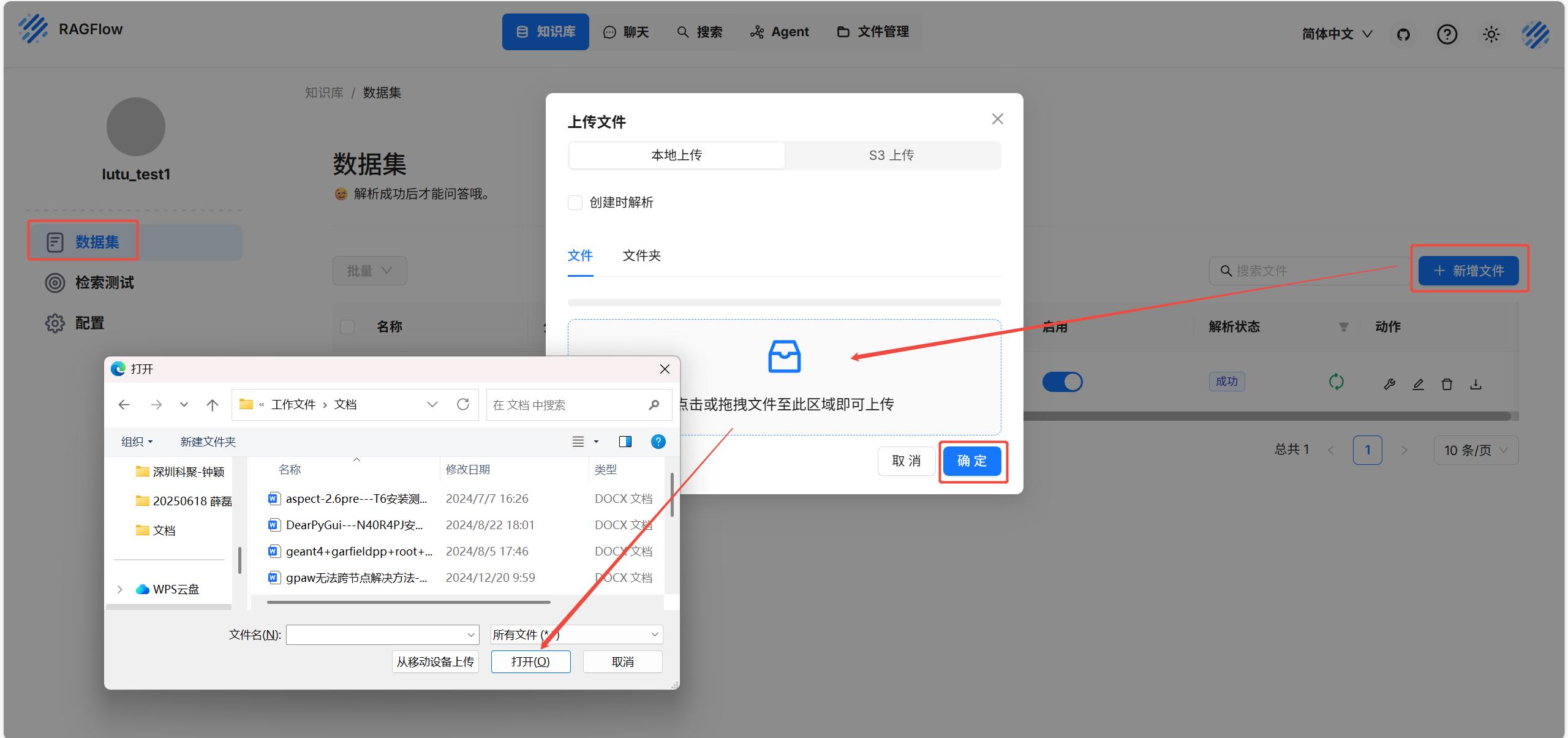The image size is (1568, 738).
Task: Click the 打开(O) button in file dialog
Action: 530,662
